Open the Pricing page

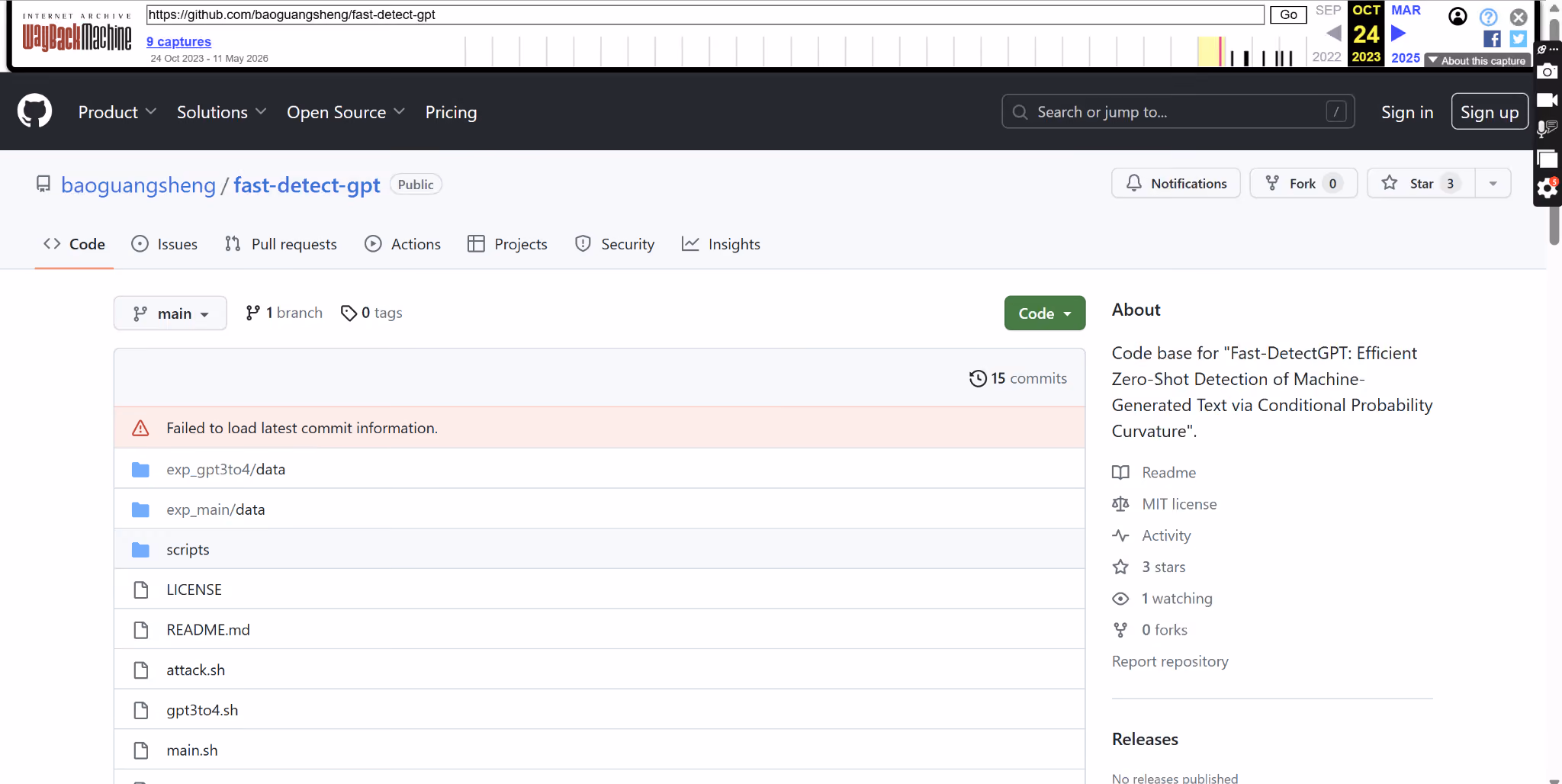pos(451,112)
